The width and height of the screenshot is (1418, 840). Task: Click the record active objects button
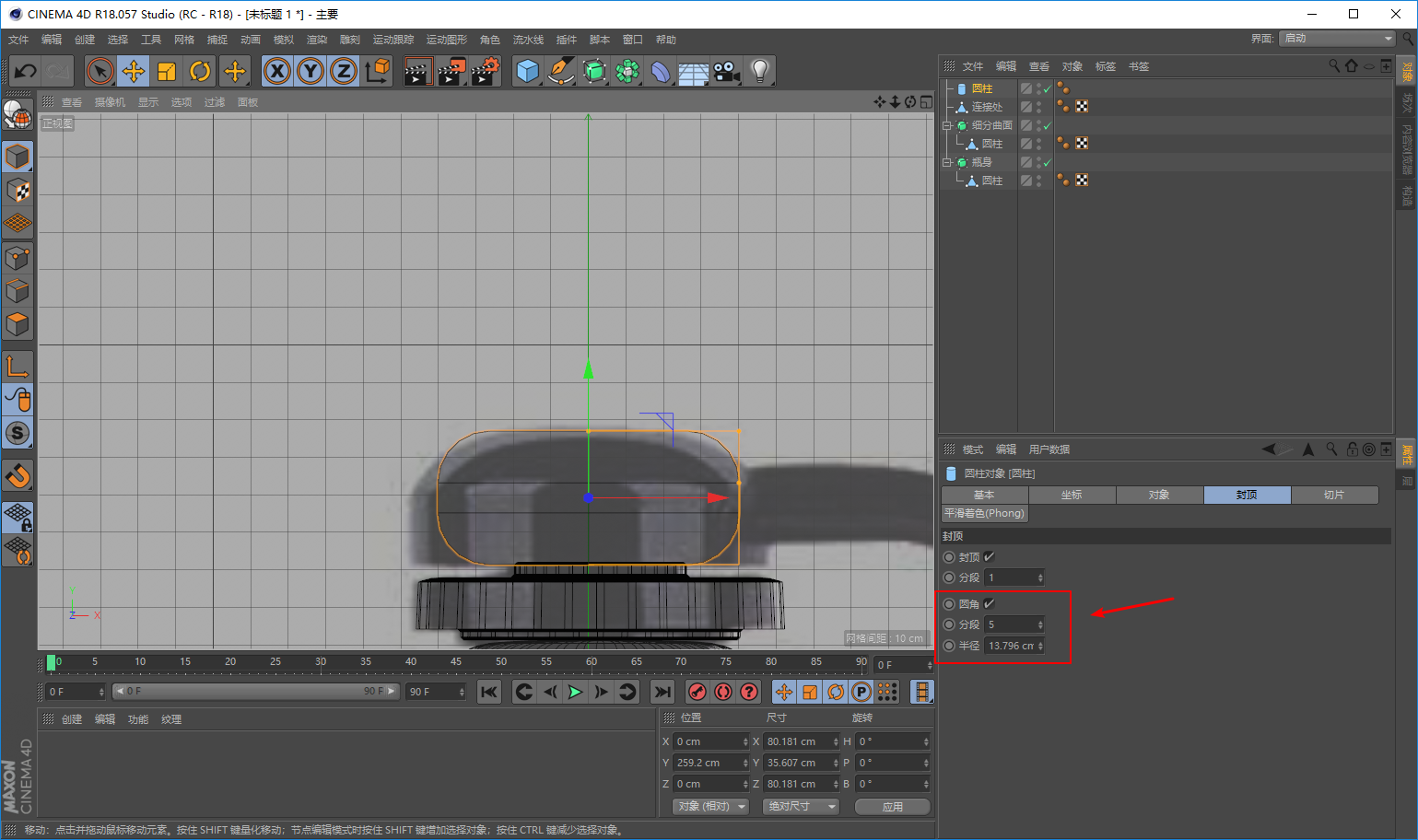pos(697,692)
